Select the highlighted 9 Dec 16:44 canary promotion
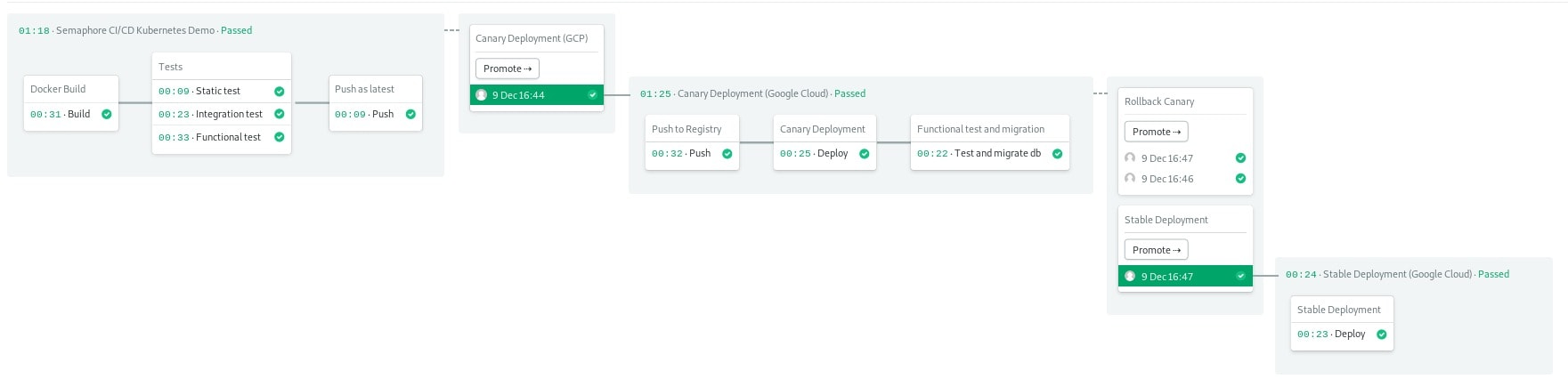This screenshot has width=1568, height=387. [x=536, y=95]
